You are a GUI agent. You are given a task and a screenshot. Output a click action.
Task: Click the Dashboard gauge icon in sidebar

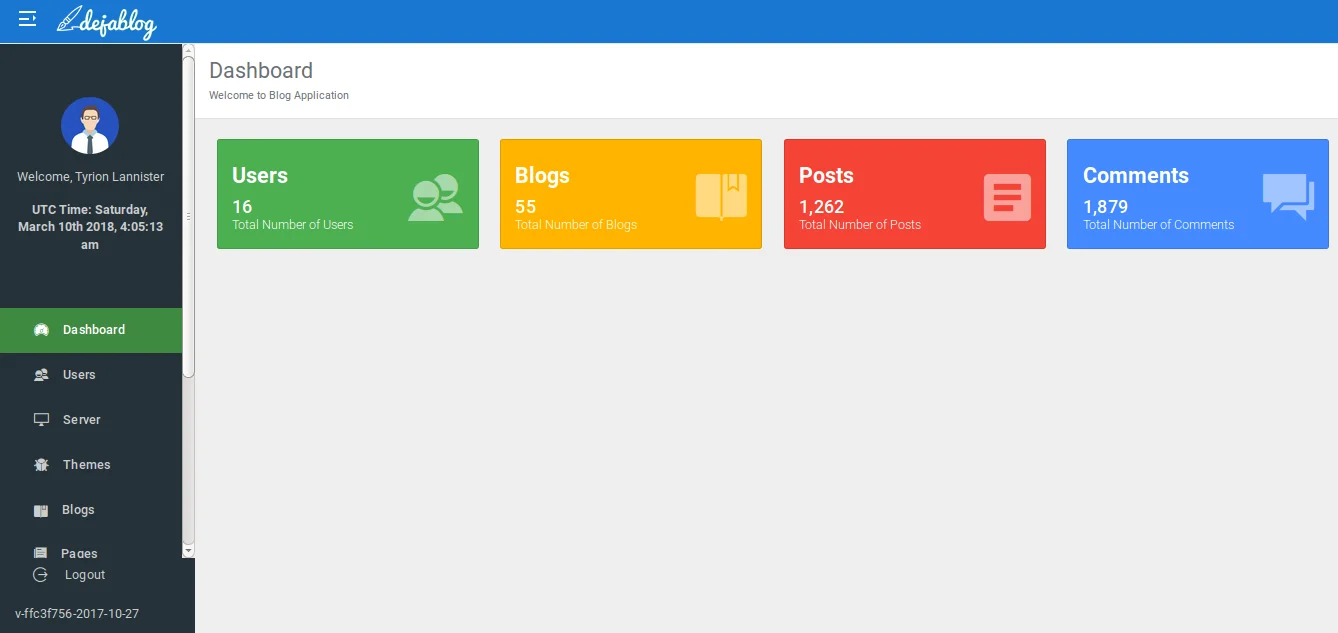[x=41, y=330]
